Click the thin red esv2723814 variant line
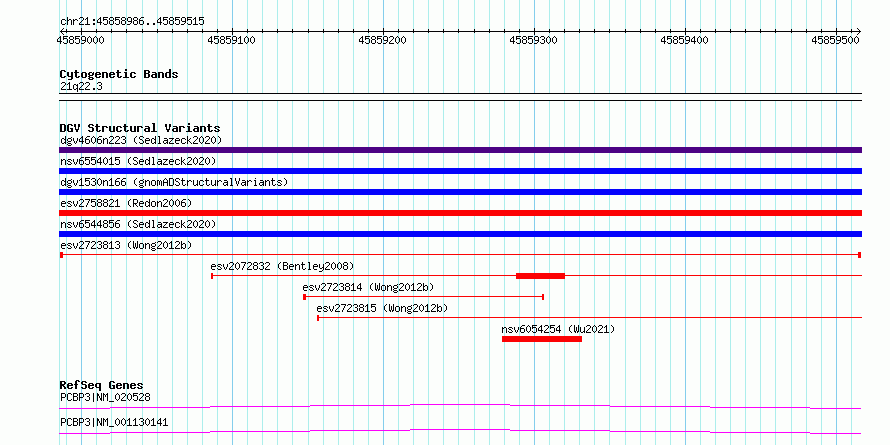 click(424, 297)
